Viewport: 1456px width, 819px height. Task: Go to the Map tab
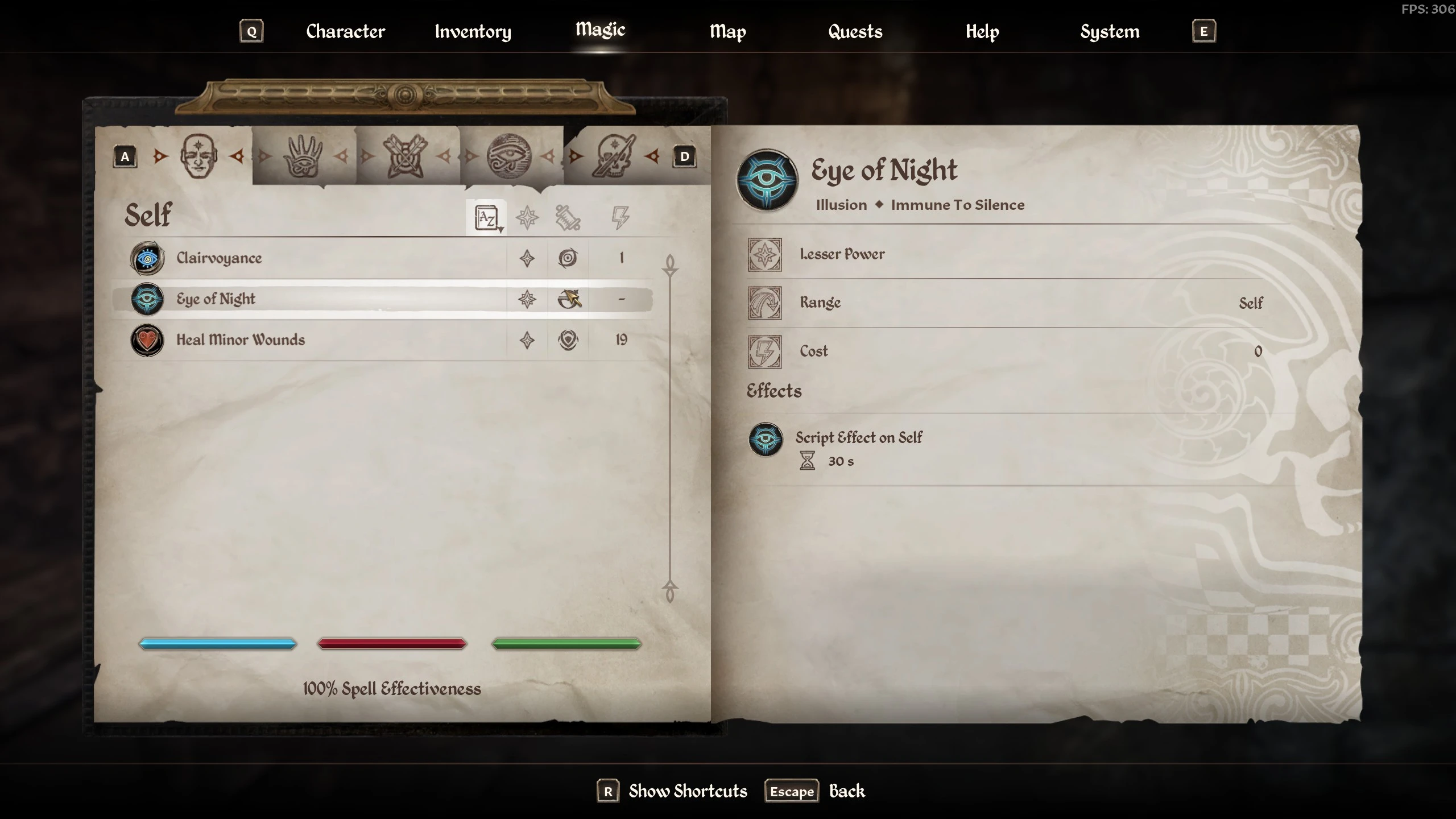tap(727, 31)
